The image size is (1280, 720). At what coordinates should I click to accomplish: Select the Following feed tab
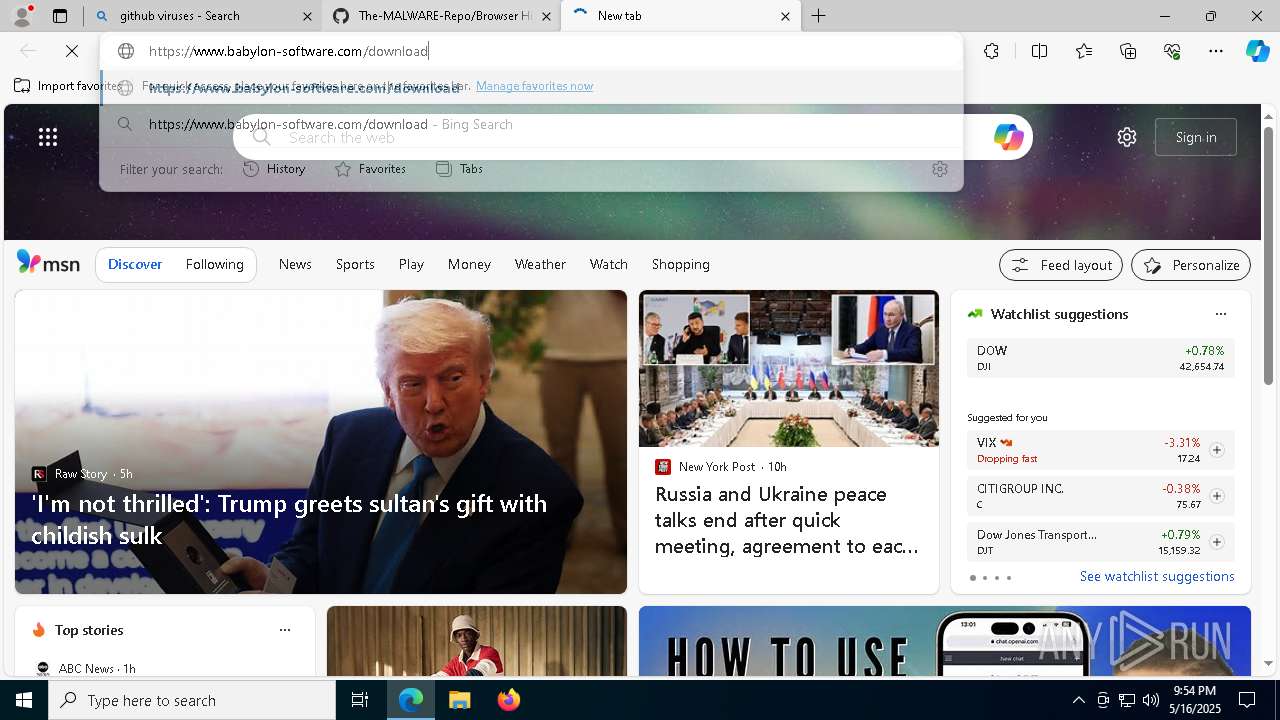(x=214, y=264)
